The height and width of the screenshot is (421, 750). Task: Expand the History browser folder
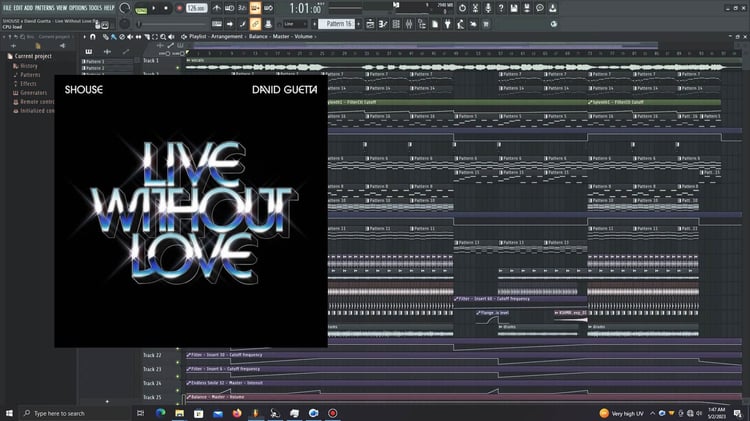point(28,66)
